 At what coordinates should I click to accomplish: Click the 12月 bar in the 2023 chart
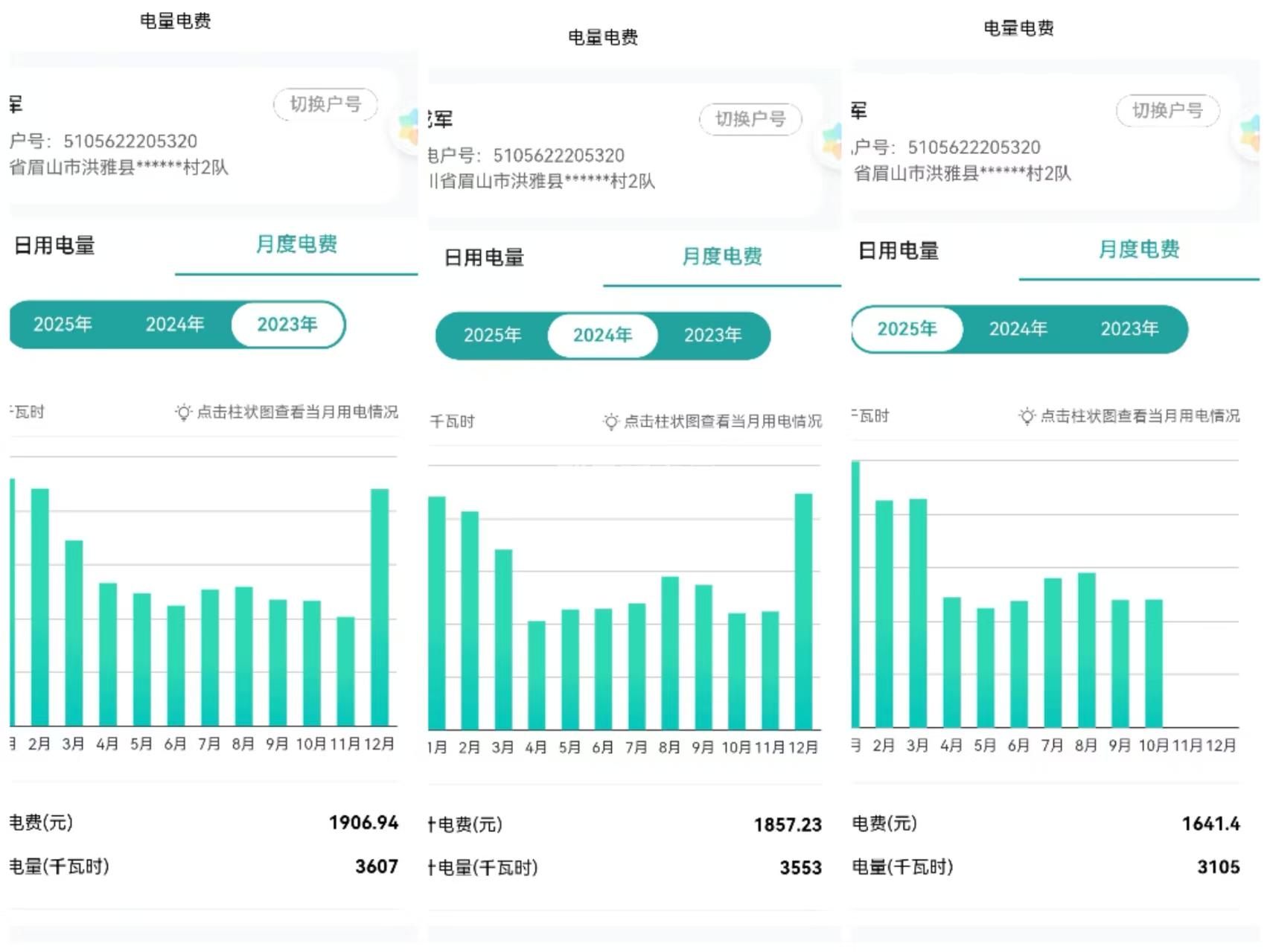click(x=380, y=607)
